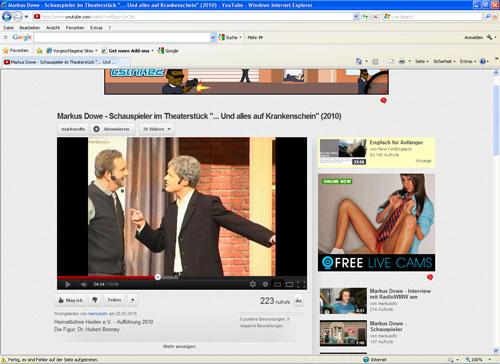
Task: Toggle the wide player size icon
Action: [x=289, y=284]
